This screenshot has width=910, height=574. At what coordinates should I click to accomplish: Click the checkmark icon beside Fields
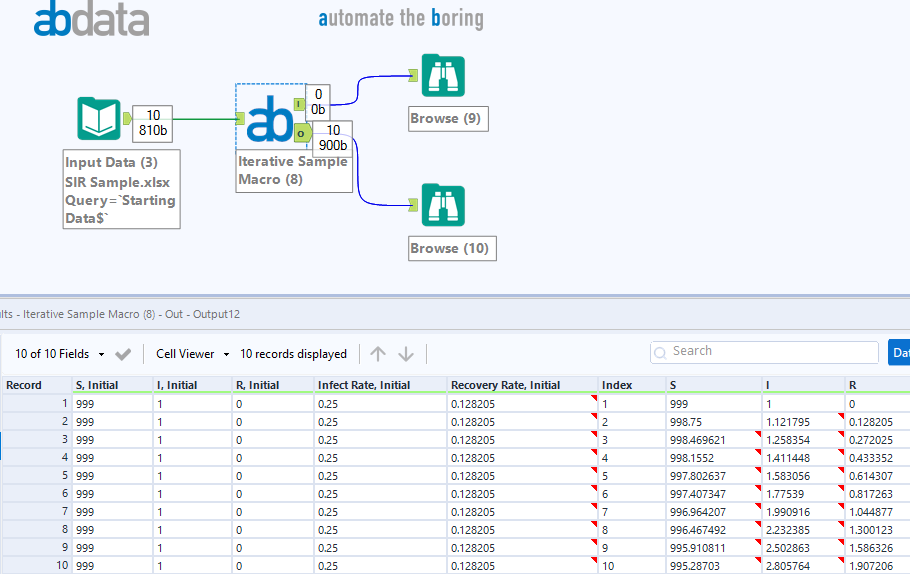point(123,354)
